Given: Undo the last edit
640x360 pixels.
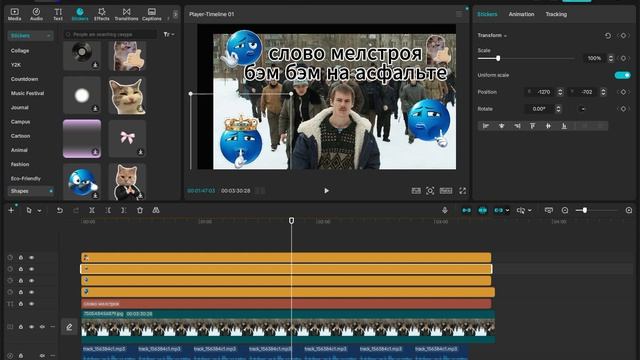Looking at the screenshot, I should [x=60, y=210].
